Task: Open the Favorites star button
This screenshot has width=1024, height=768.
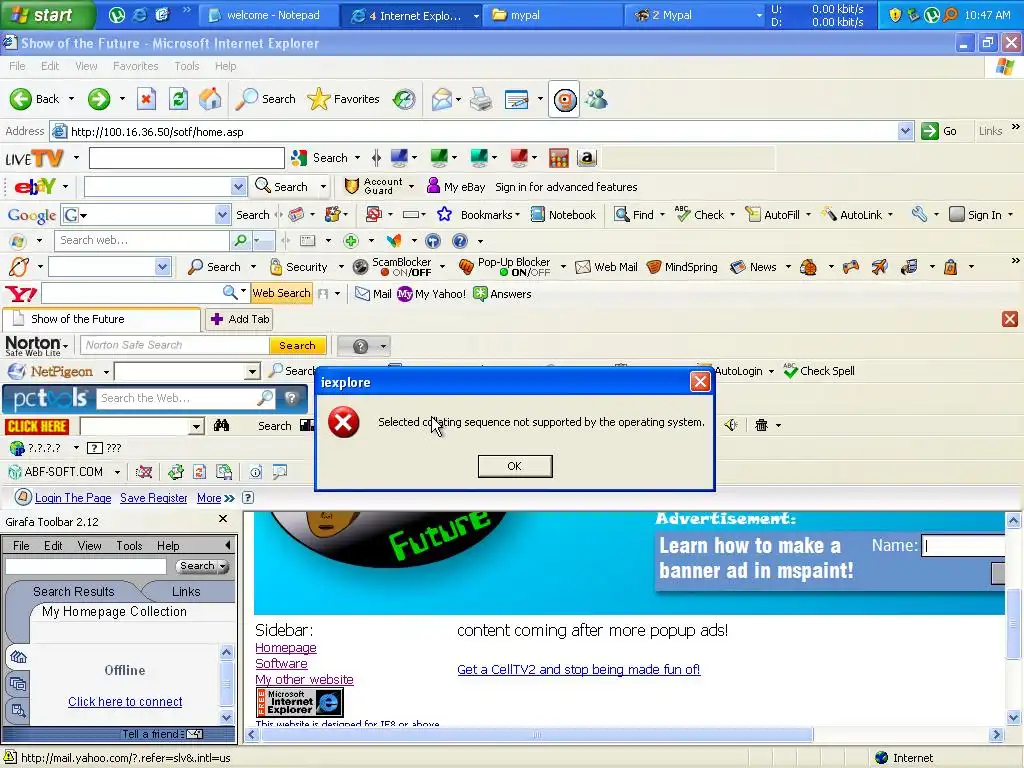Action: click(344, 99)
